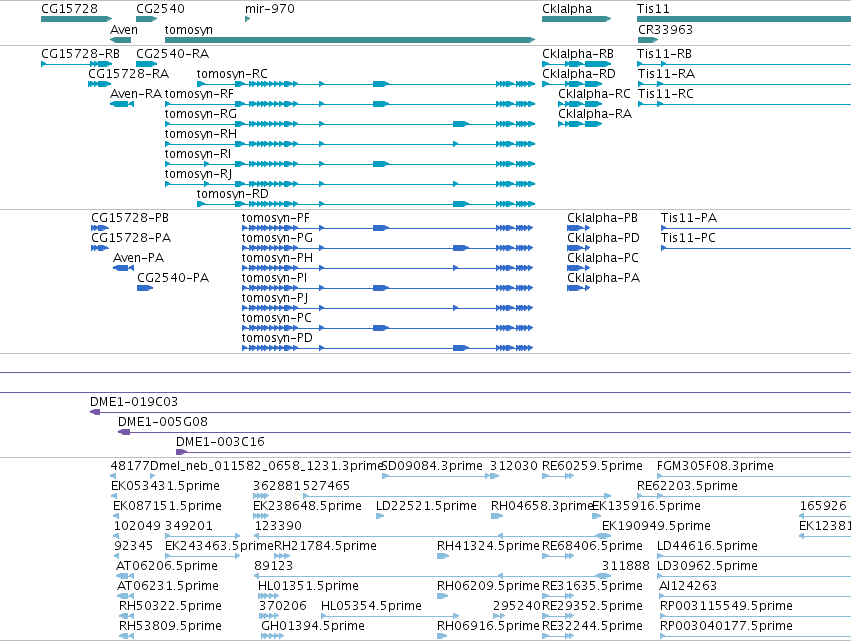Click the CG2540 gene label
851x641 pixels.
pos(160,9)
